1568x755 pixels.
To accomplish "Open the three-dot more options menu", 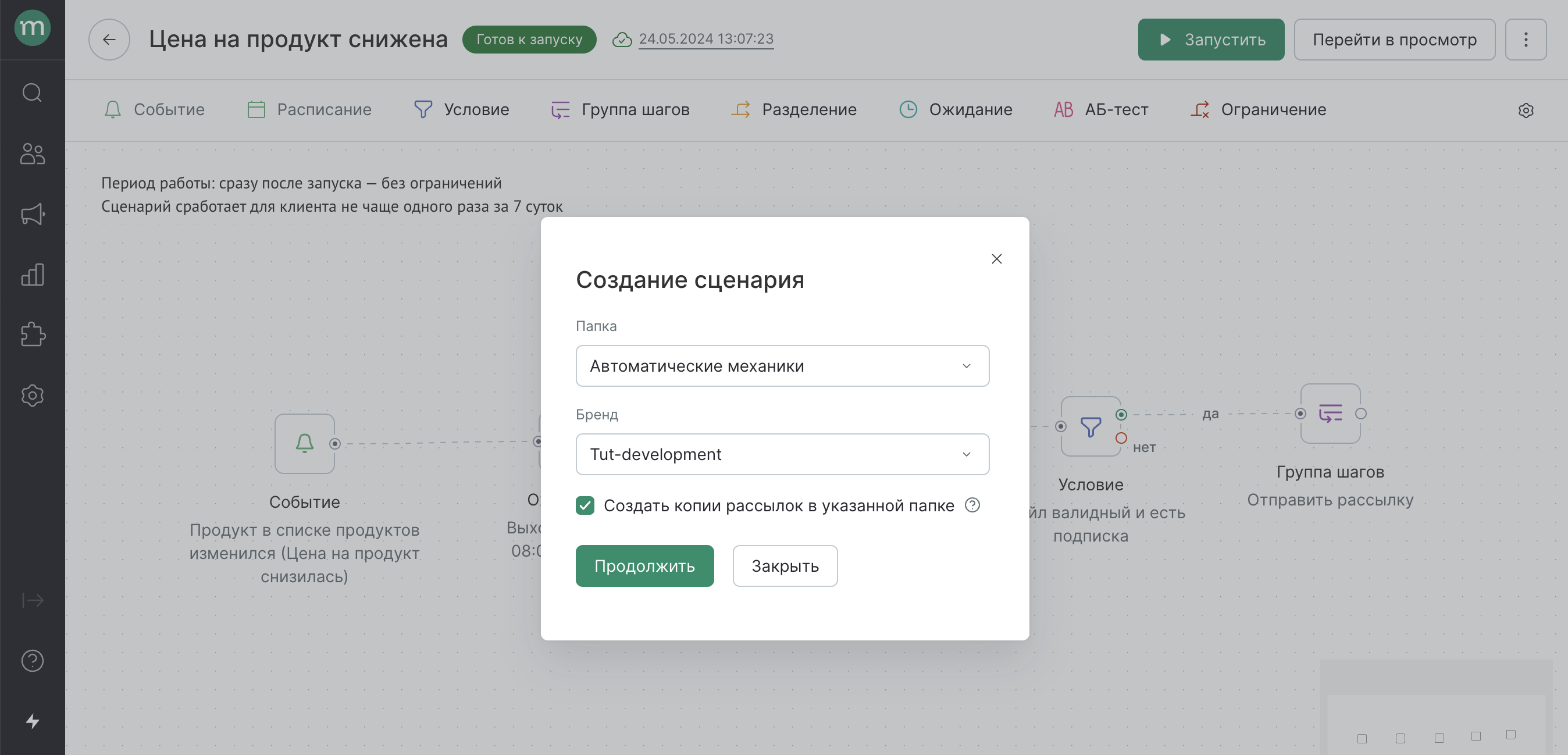I will (1526, 40).
